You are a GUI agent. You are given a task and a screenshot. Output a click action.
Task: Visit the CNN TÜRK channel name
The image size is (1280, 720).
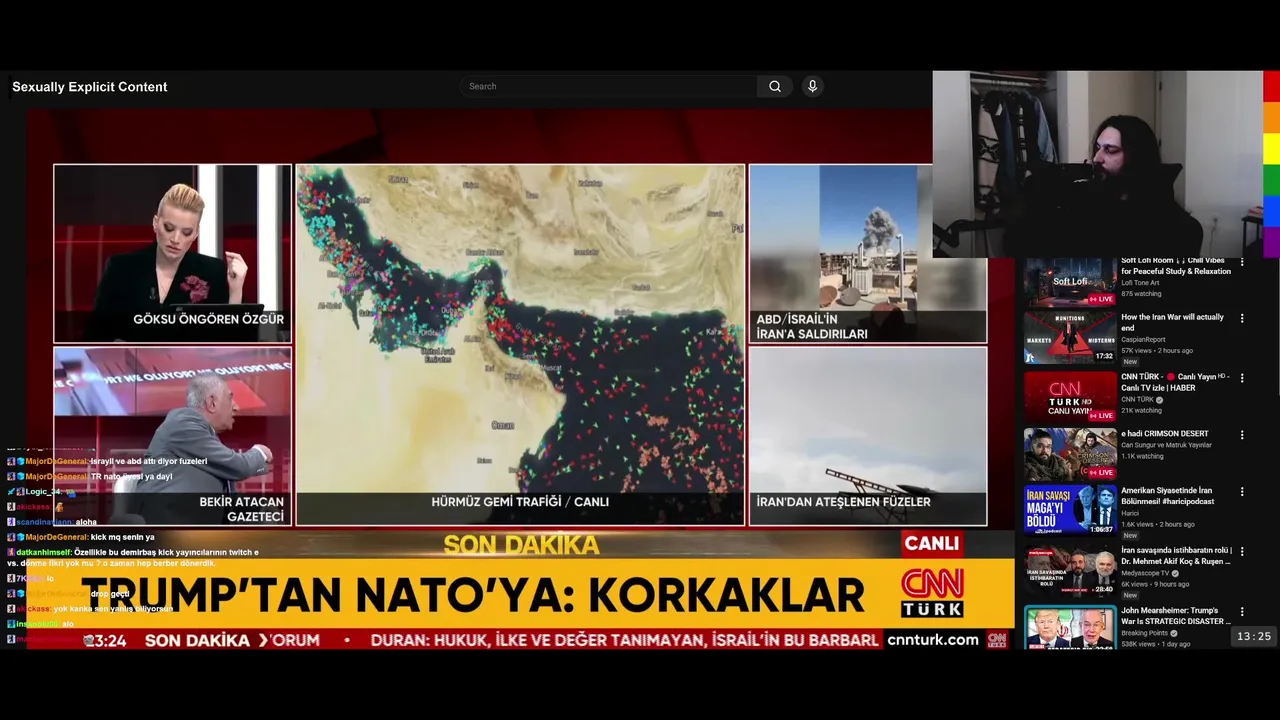[x=1137, y=400]
